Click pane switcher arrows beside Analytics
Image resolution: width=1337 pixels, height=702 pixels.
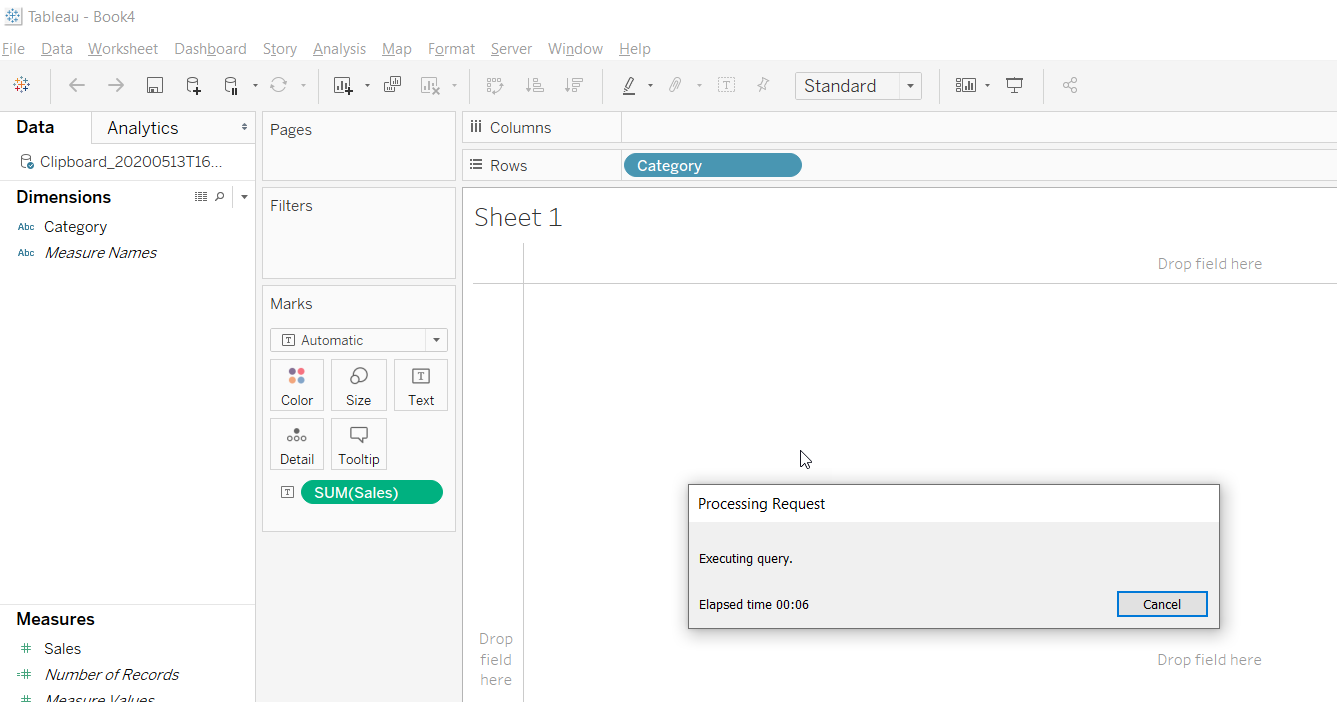tap(244, 127)
